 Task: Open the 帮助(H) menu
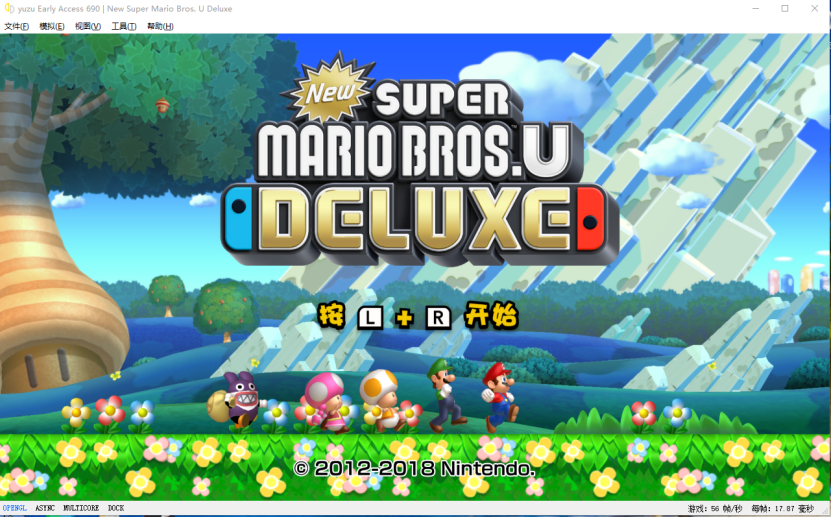tap(160, 26)
